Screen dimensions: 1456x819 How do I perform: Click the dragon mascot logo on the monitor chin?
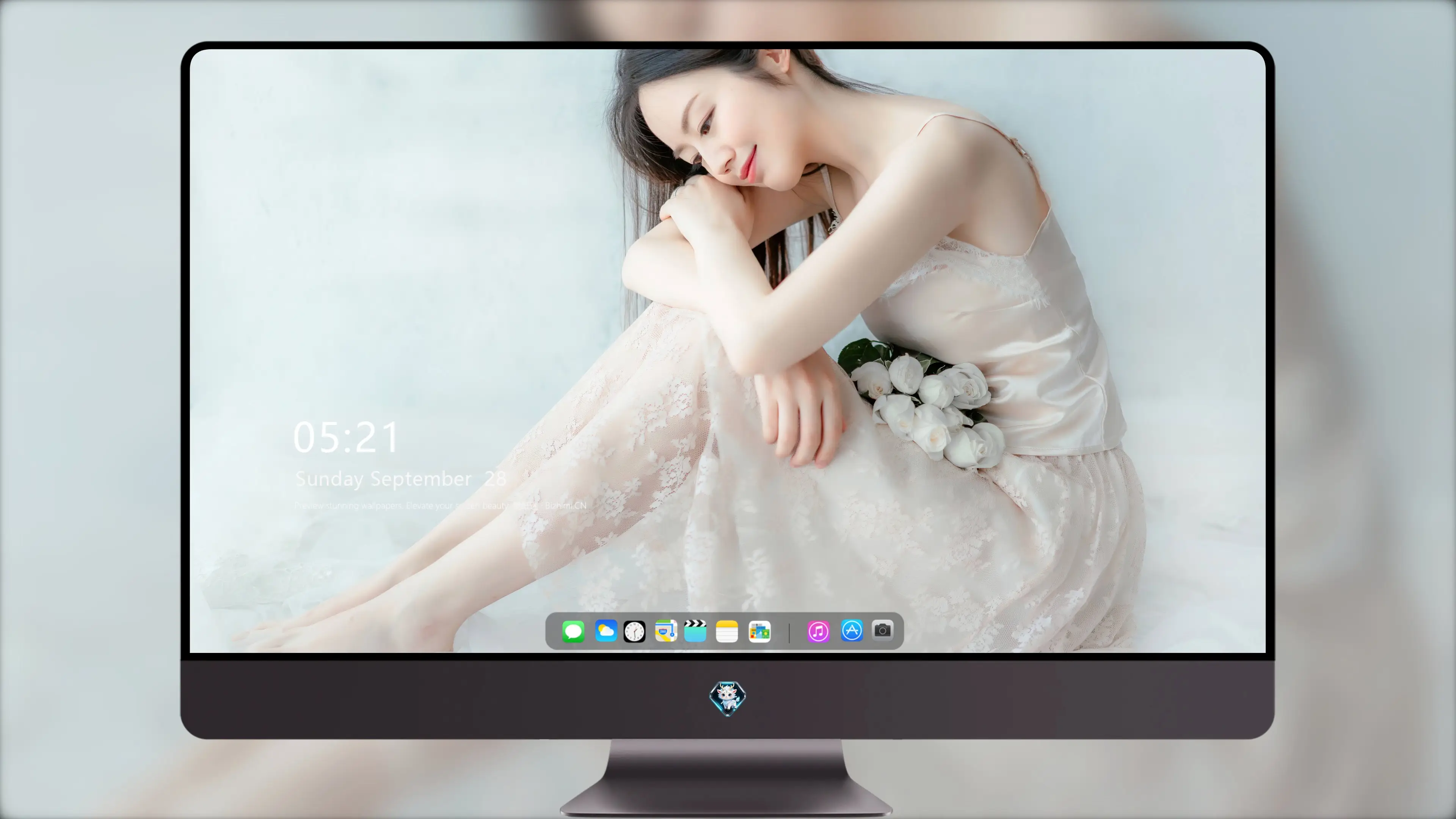click(x=728, y=698)
